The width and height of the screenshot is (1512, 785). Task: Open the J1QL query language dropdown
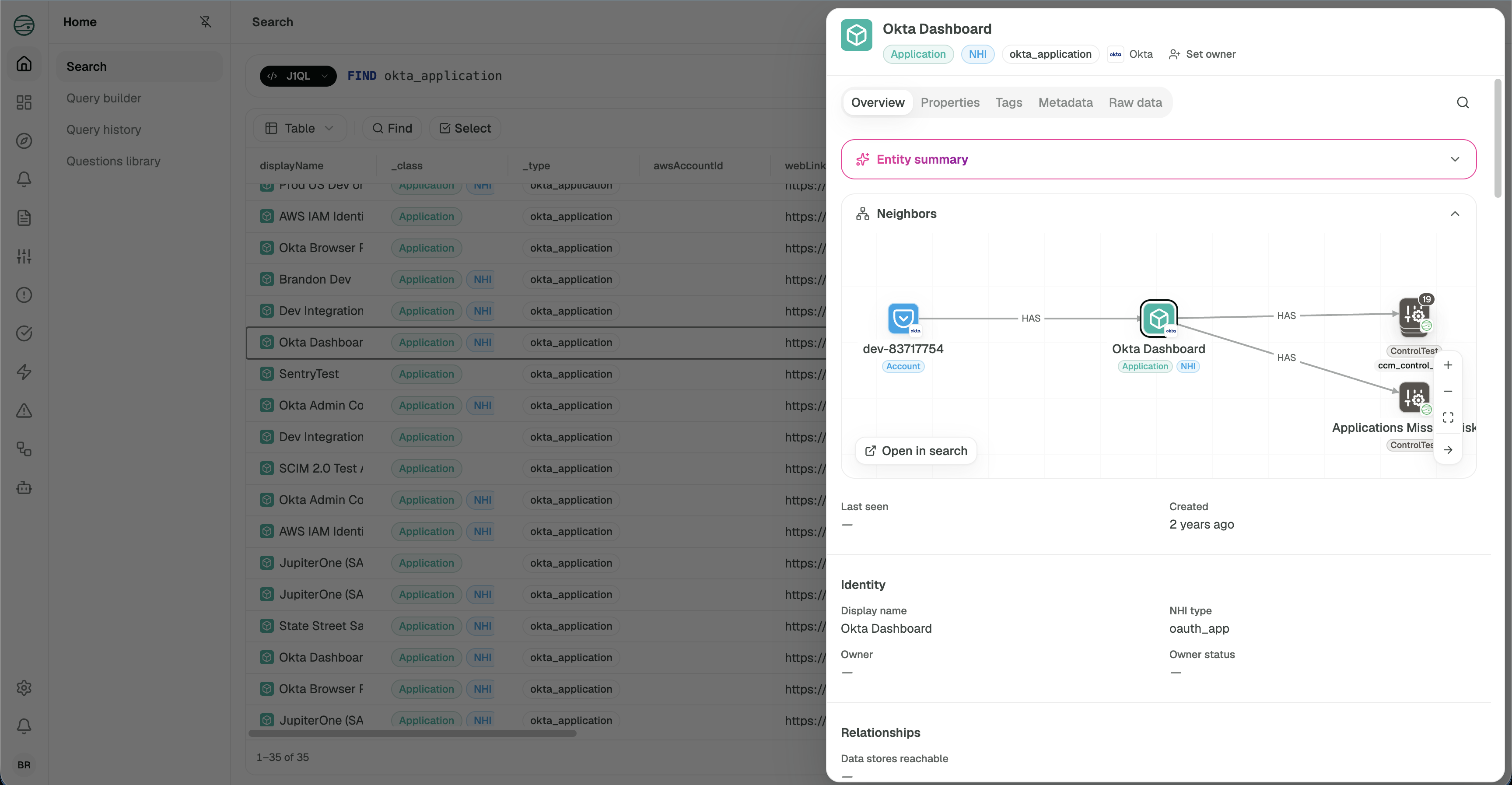pyautogui.click(x=297, y=76)
